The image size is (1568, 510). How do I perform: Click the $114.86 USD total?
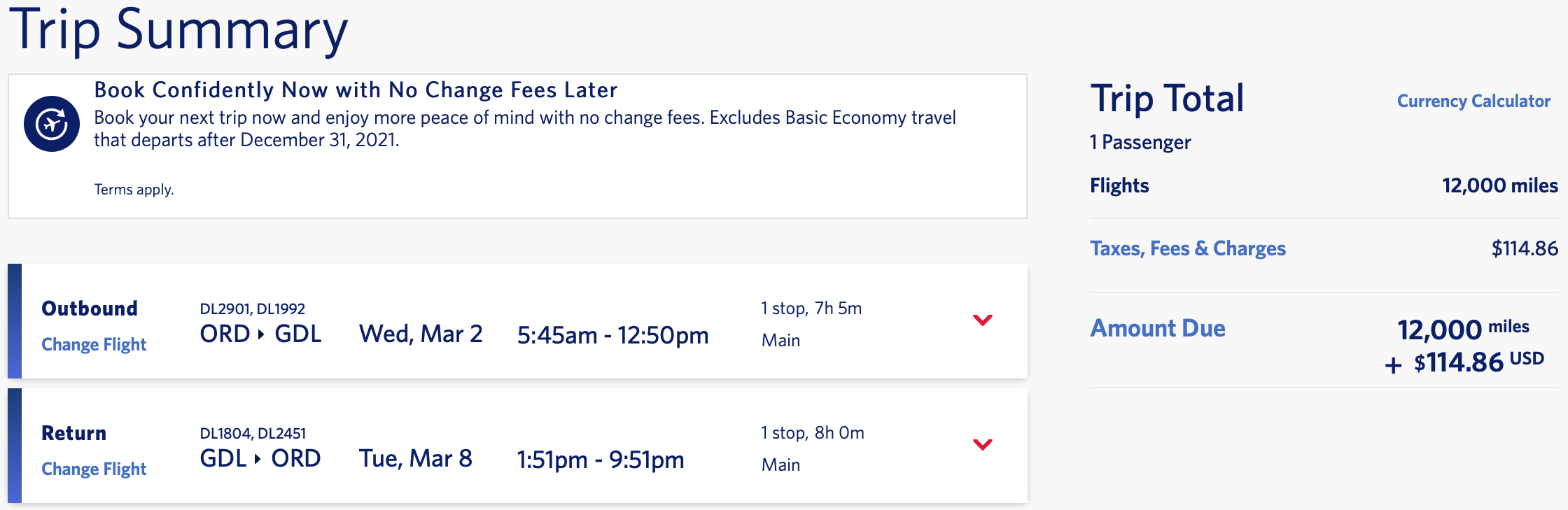point(1450,362)
